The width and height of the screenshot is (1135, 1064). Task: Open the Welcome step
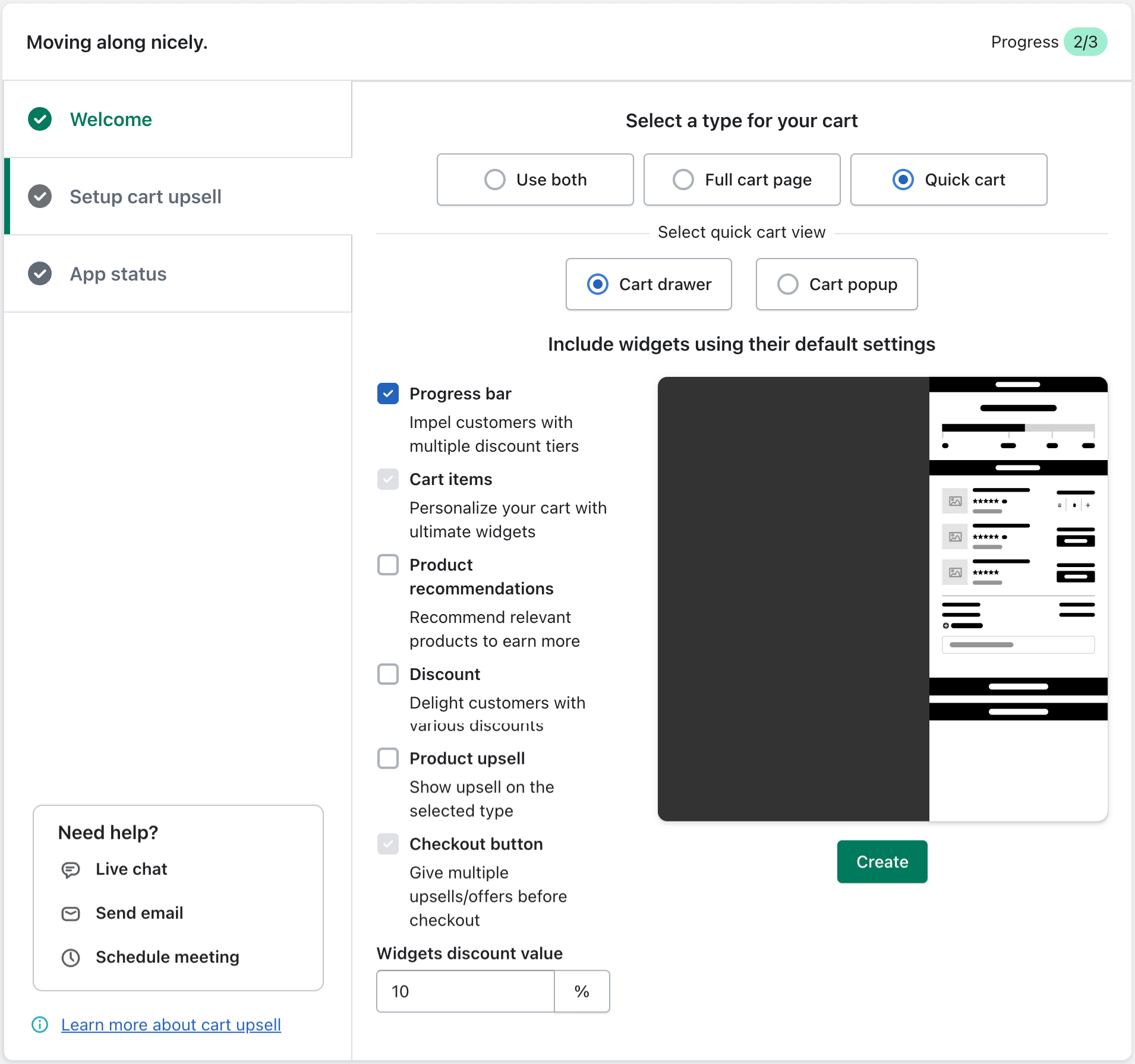click(178, 119)
